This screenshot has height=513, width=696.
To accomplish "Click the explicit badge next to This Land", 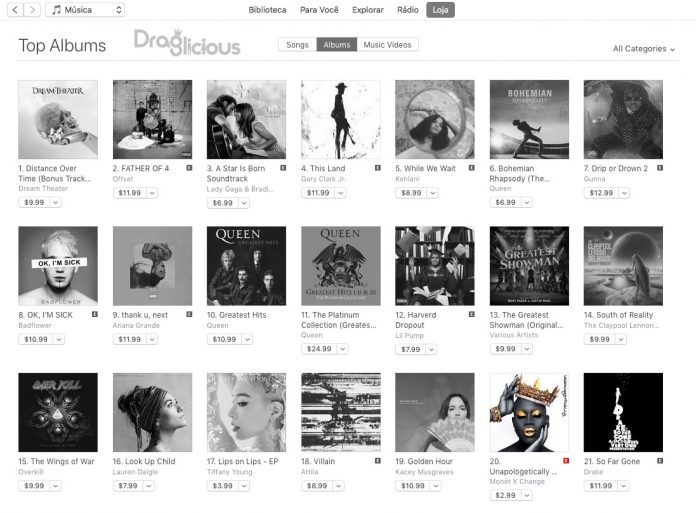I will [x=378, y=168].
